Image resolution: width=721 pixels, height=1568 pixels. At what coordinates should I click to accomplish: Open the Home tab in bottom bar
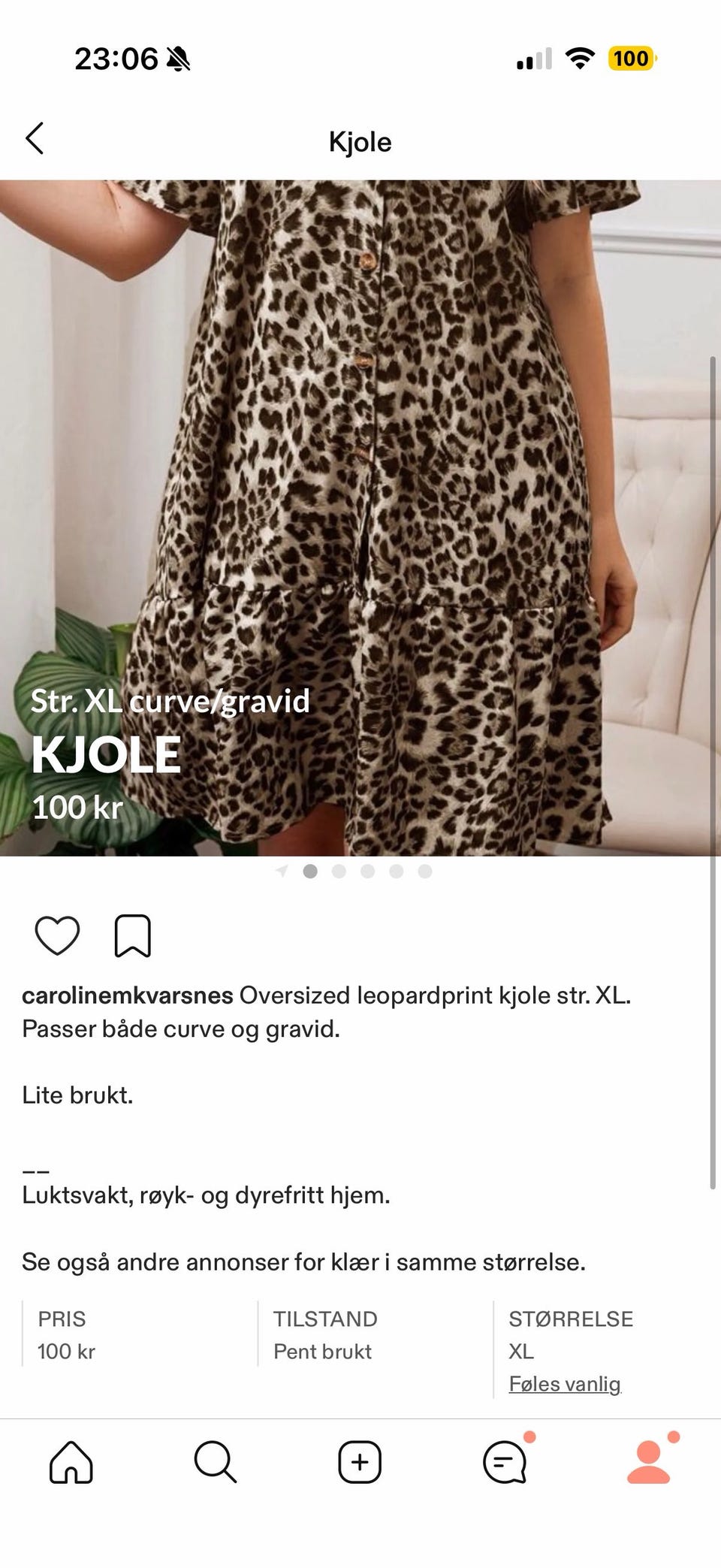click(x=71, y=1462)
